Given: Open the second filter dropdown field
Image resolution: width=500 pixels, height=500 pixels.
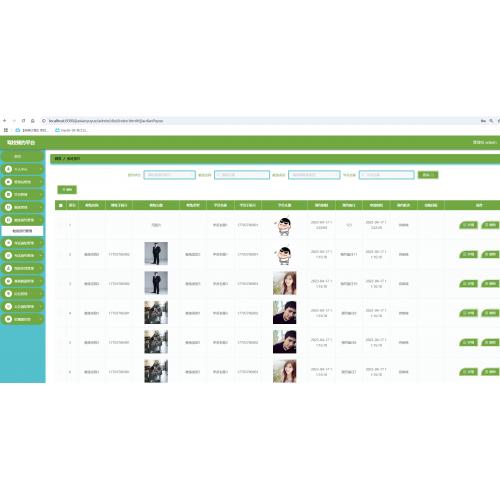Looking at the screenshot, I should tap(242, 175).
